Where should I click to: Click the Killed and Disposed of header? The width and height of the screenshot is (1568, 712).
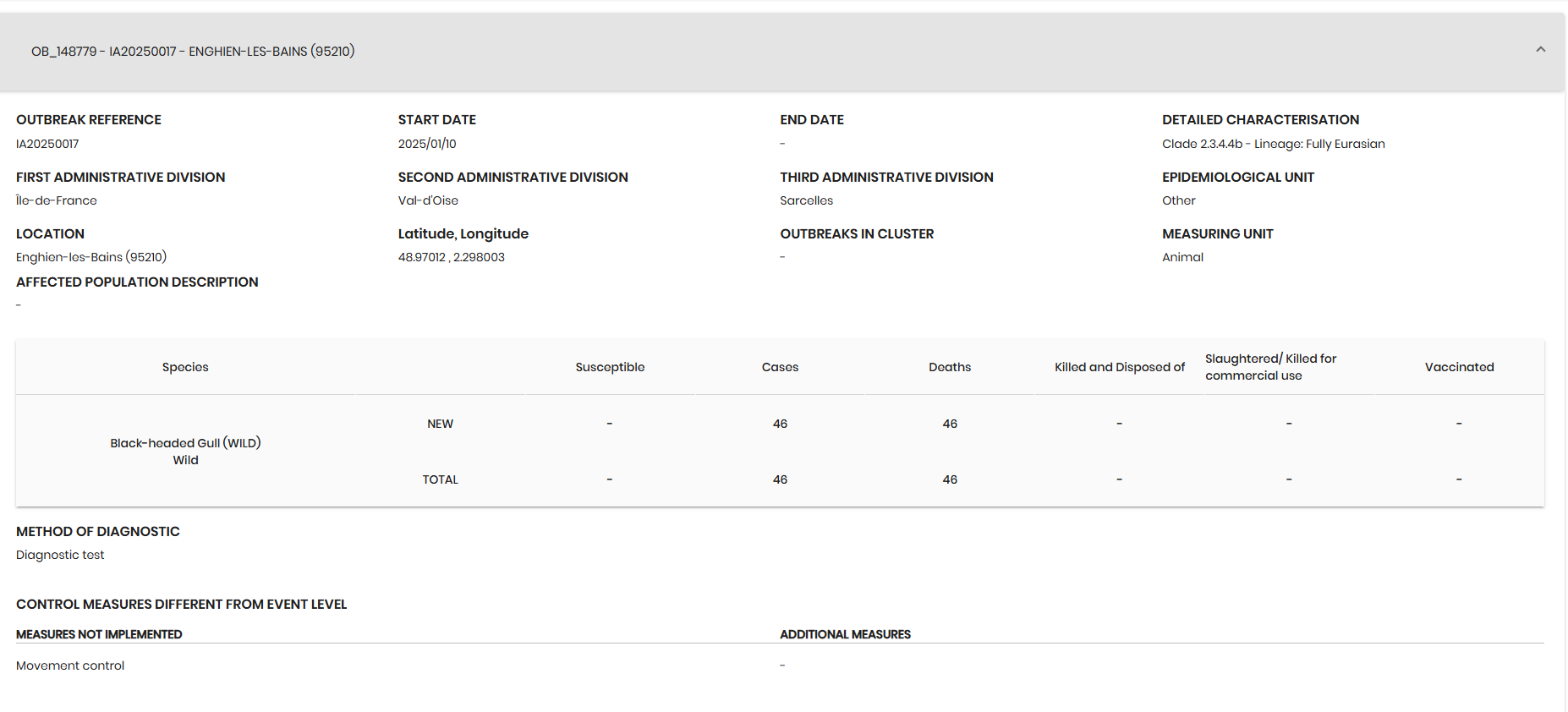1119,367
